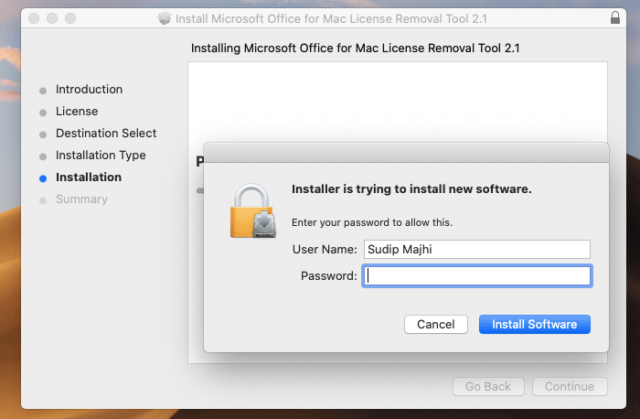The width and height of the screenshot is (640, 419).
Task: Click the grey bullet beside Introduction
Action: 42,90
